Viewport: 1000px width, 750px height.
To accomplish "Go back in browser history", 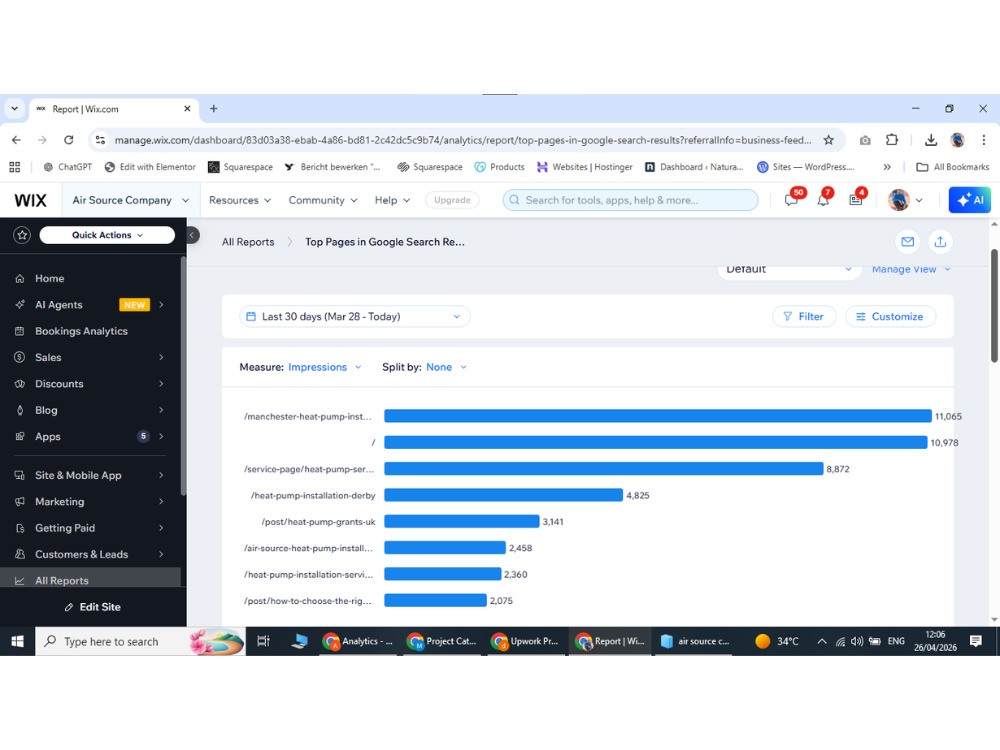I will click(17, 140).
